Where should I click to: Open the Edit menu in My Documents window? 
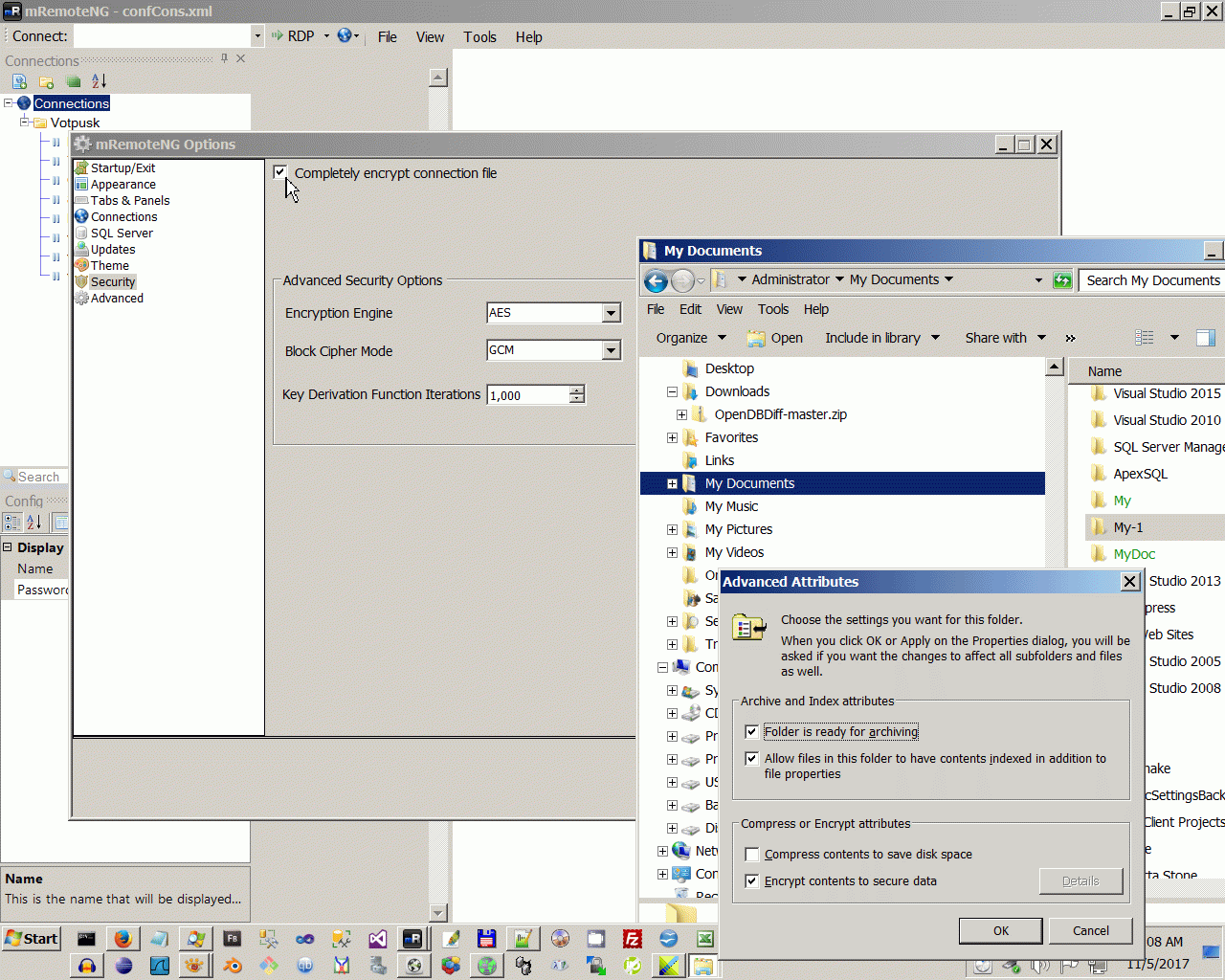tap(690, 309)
